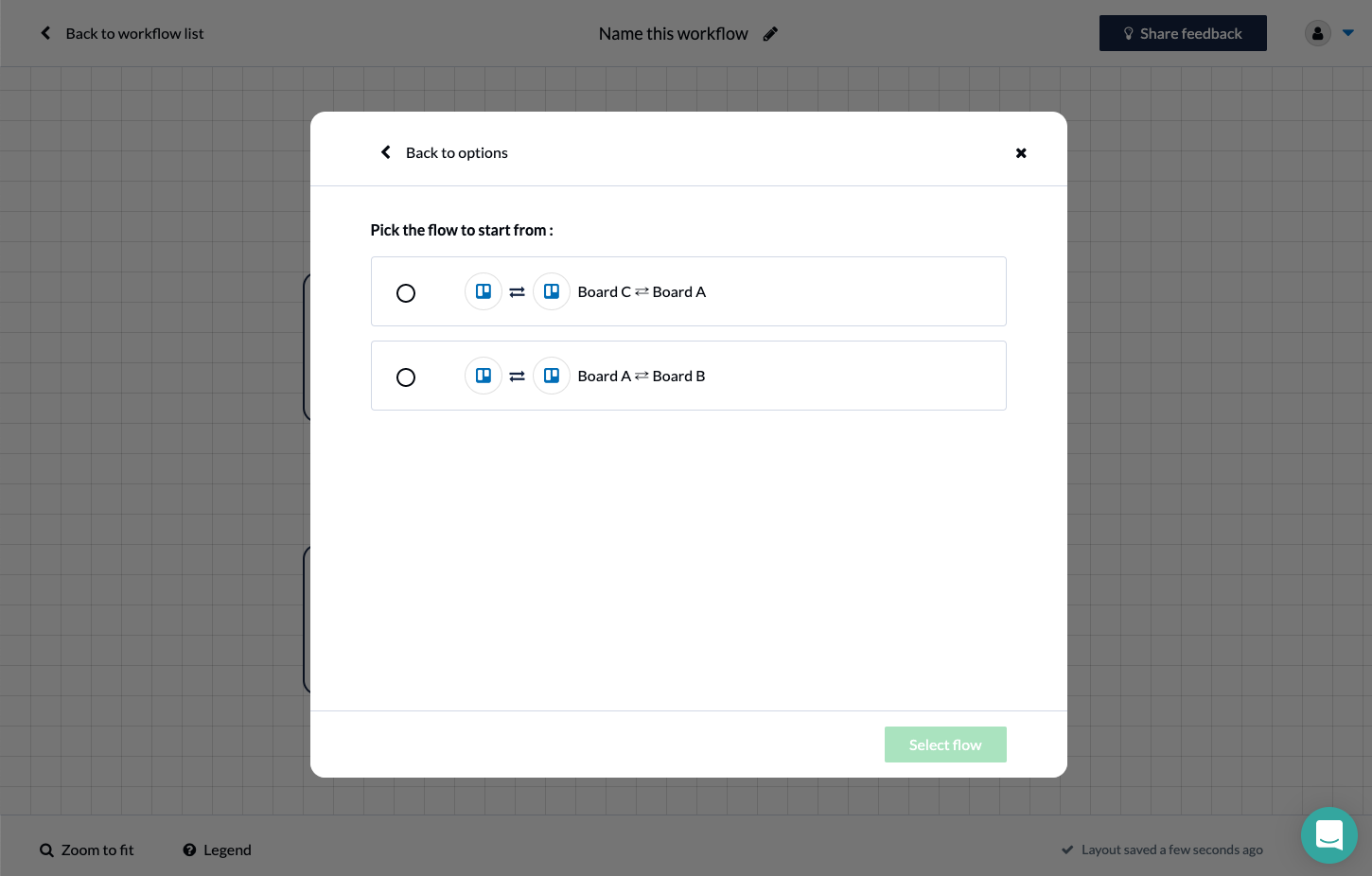Screen dimensions: 1372x876
Task: Close the flow picker dialog
Action: 1021,153
